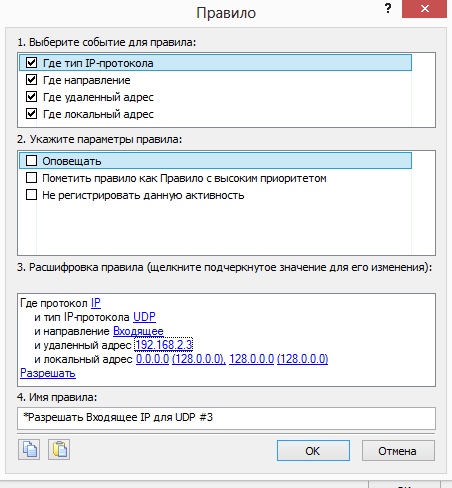
Task: Click the paste rule icon
Action: pos(59,450)
